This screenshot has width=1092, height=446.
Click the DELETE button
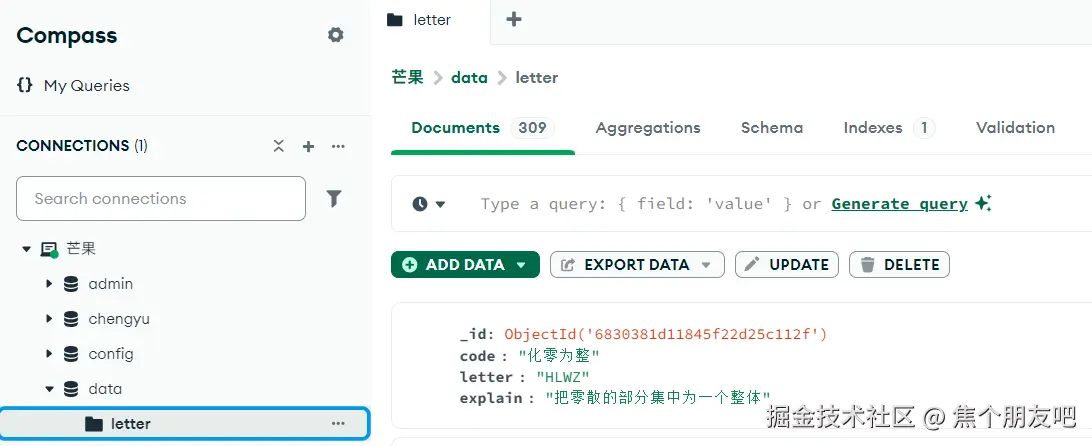(x=899, y=265)
